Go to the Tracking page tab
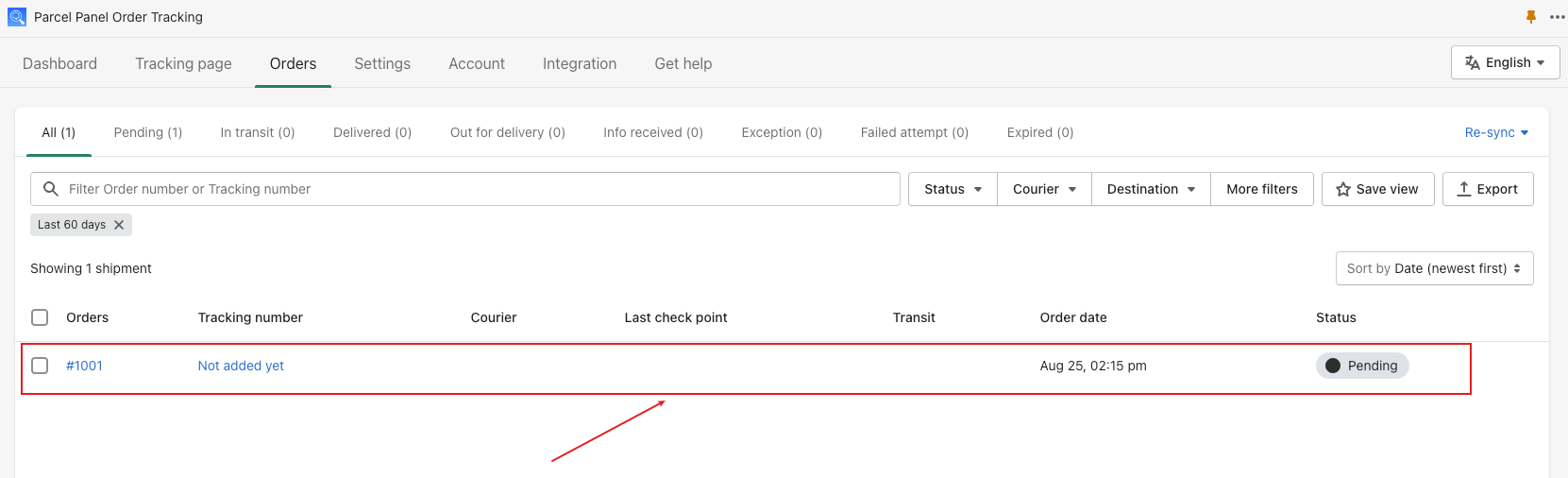1568x478 pixels. (x=183, y=63)
